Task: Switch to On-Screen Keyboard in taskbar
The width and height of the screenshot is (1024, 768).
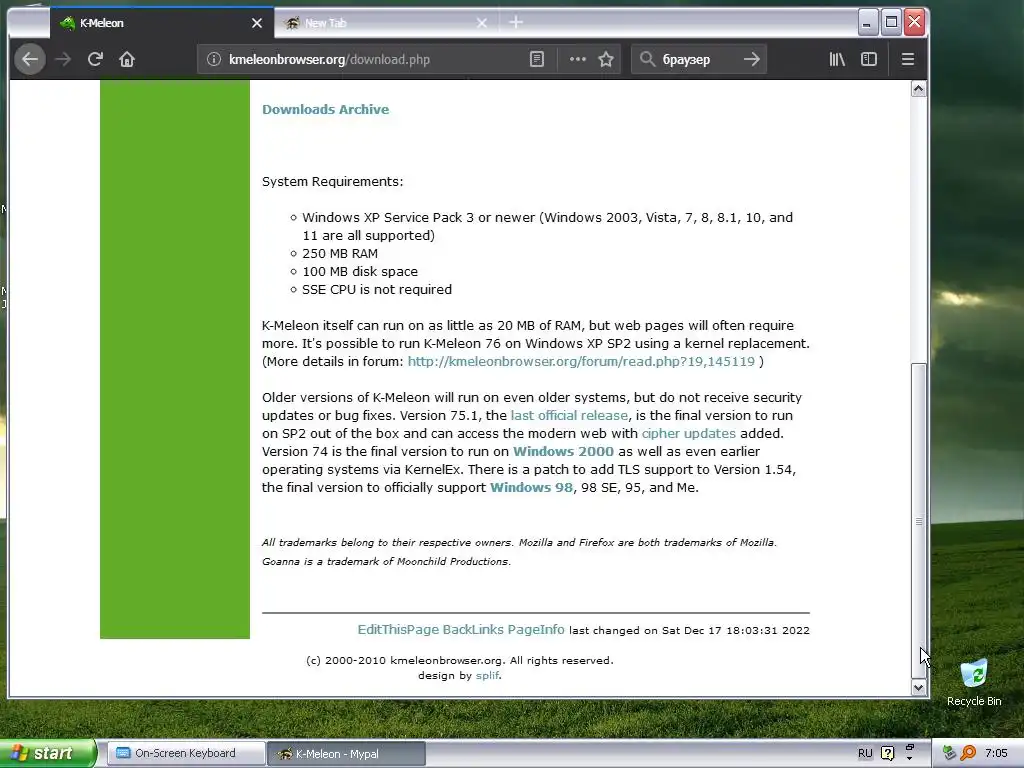Action: (185, 753)
